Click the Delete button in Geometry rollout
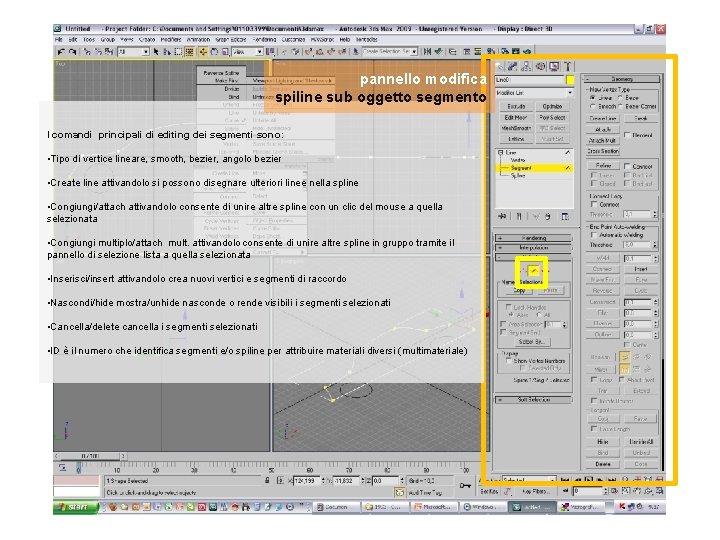Screen dimensions: 720x540 click(x=602, y=464)
